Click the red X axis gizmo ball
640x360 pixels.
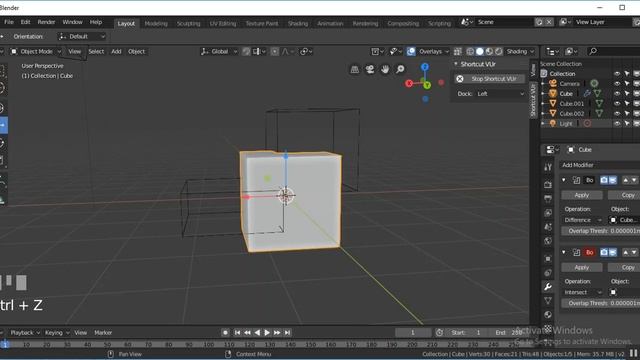pyautogui.click(x=409, y=84)
